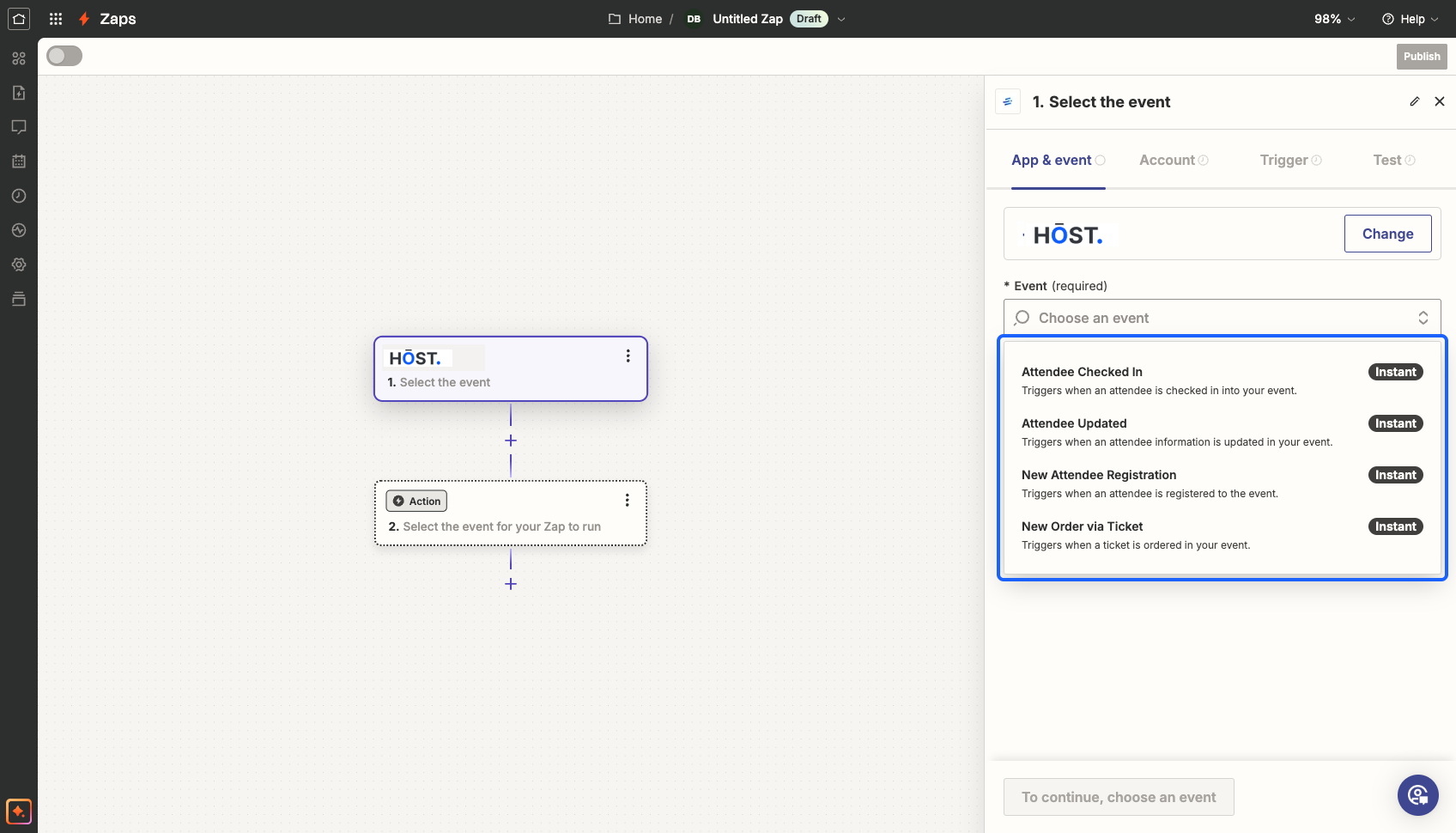
Task: Switch to the Account tab
Action: pos(1174,160)
